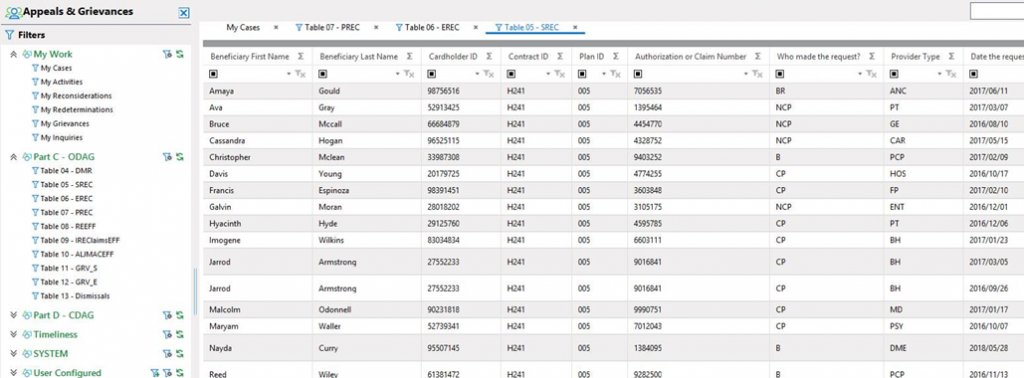Refresh the Timeliness group
This screenshot has width=1024, height=378.
pyautogui.click(x=180, y=334)
